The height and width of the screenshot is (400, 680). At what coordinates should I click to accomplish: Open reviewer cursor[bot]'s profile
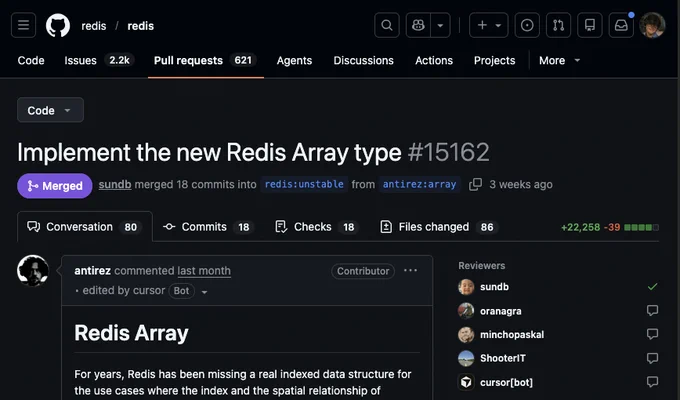point(506,382)
